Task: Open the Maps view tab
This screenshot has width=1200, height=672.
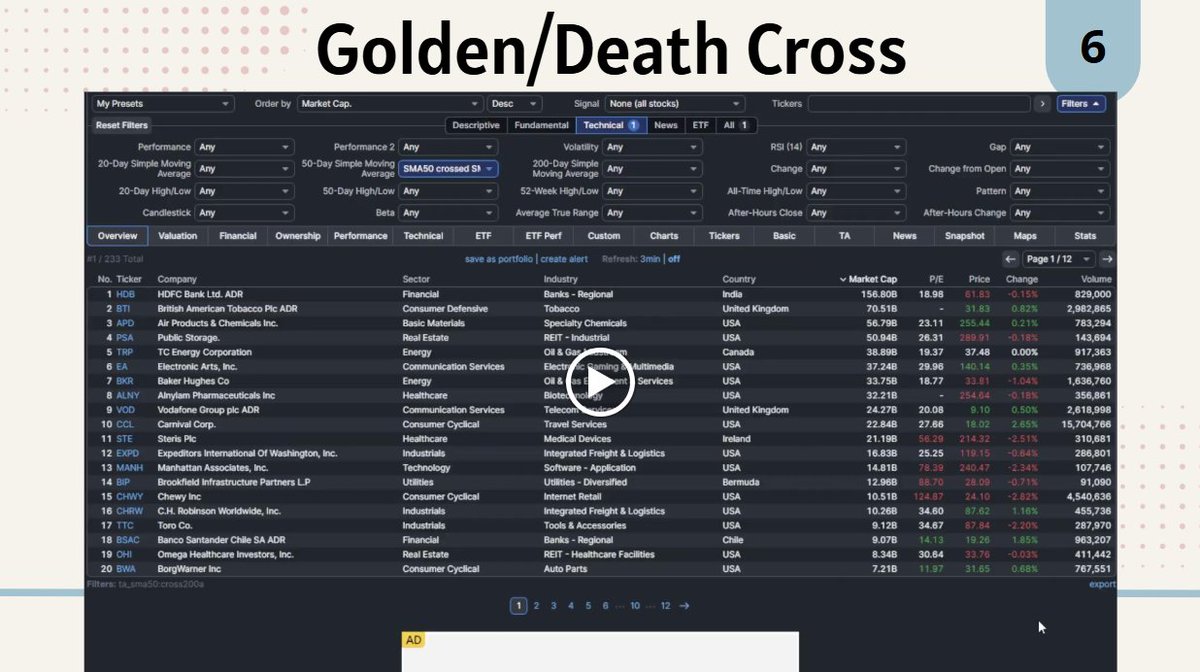Action: click(1025, 236)
